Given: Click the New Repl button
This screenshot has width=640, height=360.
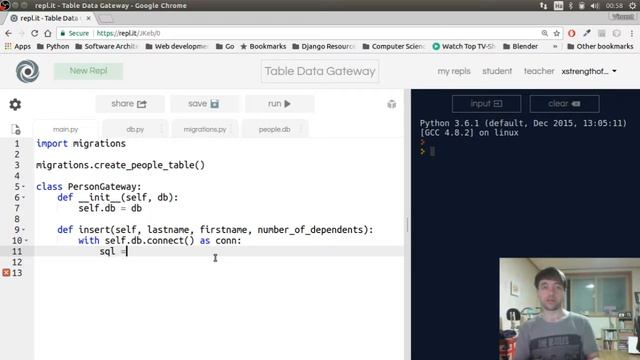Looking at the screenshot, I should [x=88, y=71].
